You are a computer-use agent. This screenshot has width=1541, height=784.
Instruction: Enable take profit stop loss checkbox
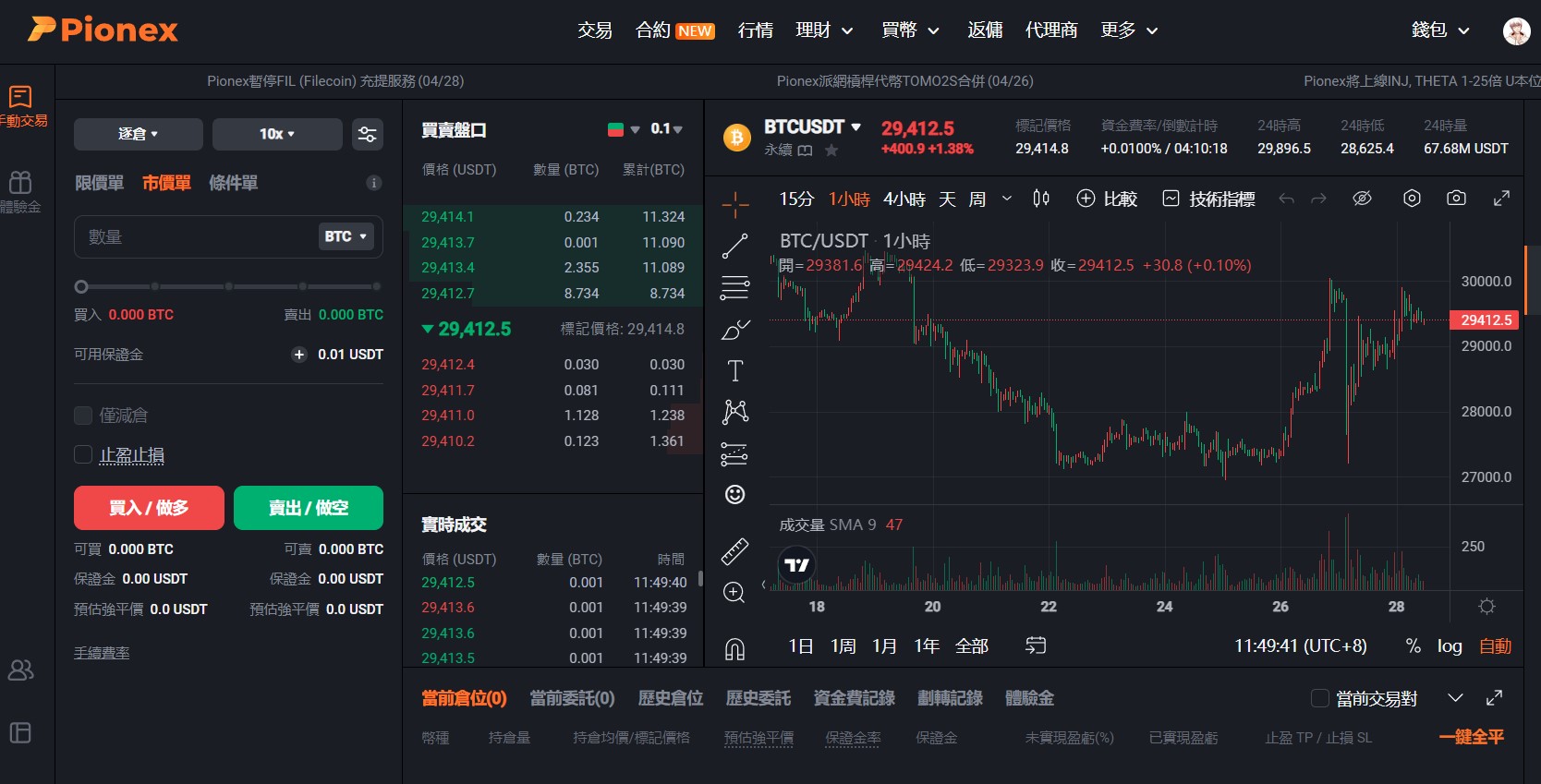(x=83, y=454)
